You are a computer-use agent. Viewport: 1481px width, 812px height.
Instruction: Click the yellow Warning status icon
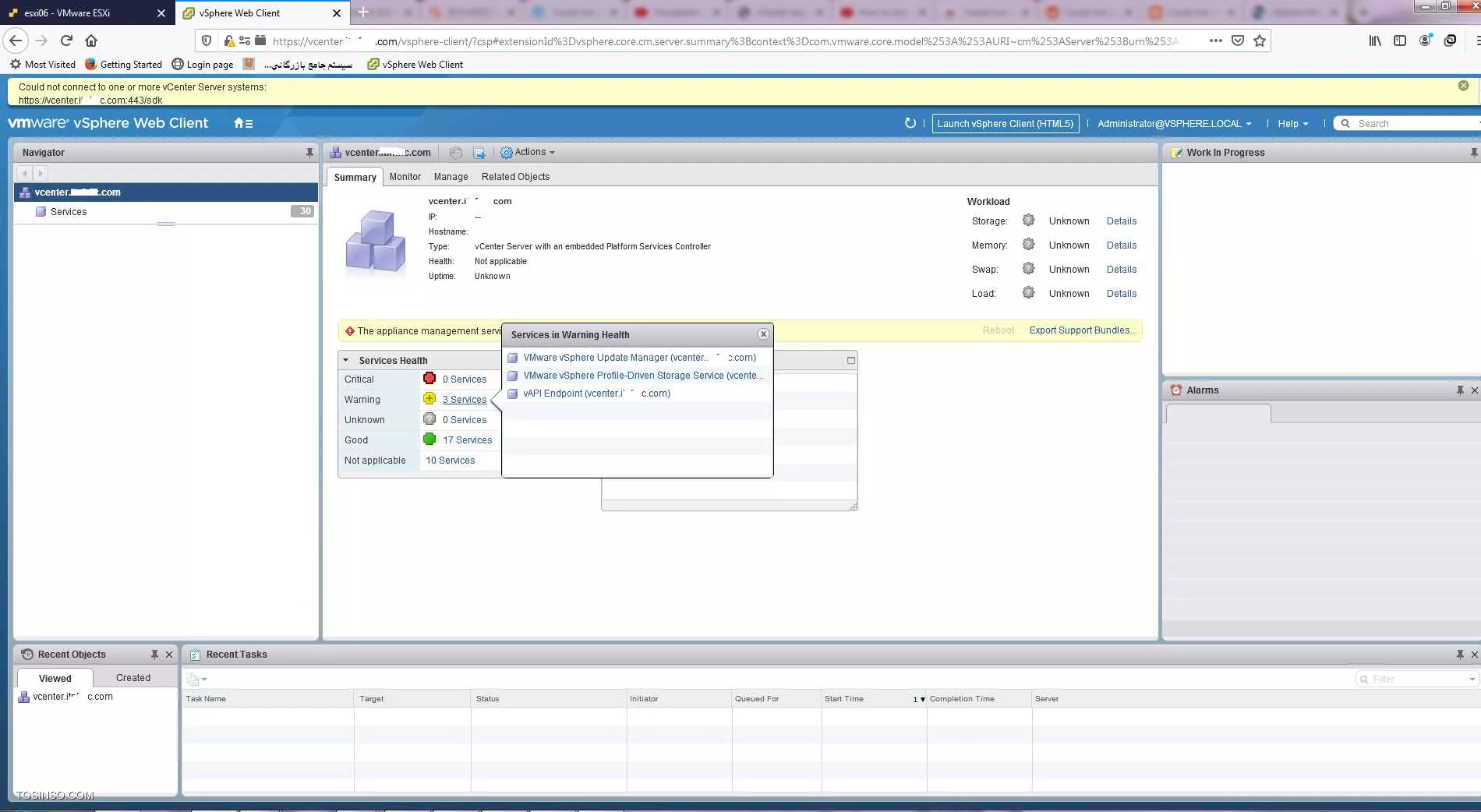click(429, 399)
